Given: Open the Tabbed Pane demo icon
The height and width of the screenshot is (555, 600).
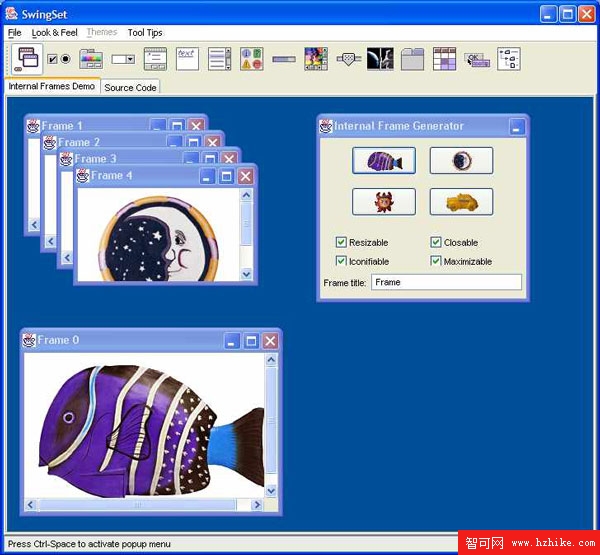Looking at the screenshot, I should [412, 59].
